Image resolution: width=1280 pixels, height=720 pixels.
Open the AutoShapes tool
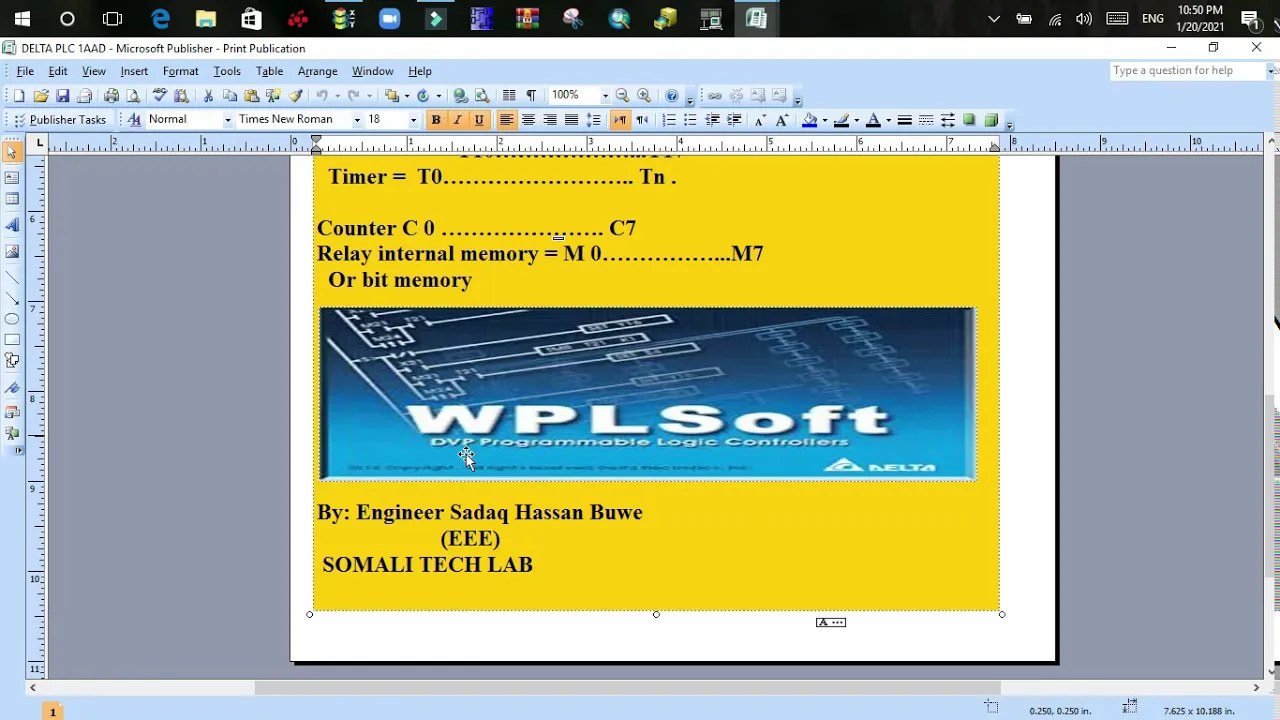pos(12,361)
